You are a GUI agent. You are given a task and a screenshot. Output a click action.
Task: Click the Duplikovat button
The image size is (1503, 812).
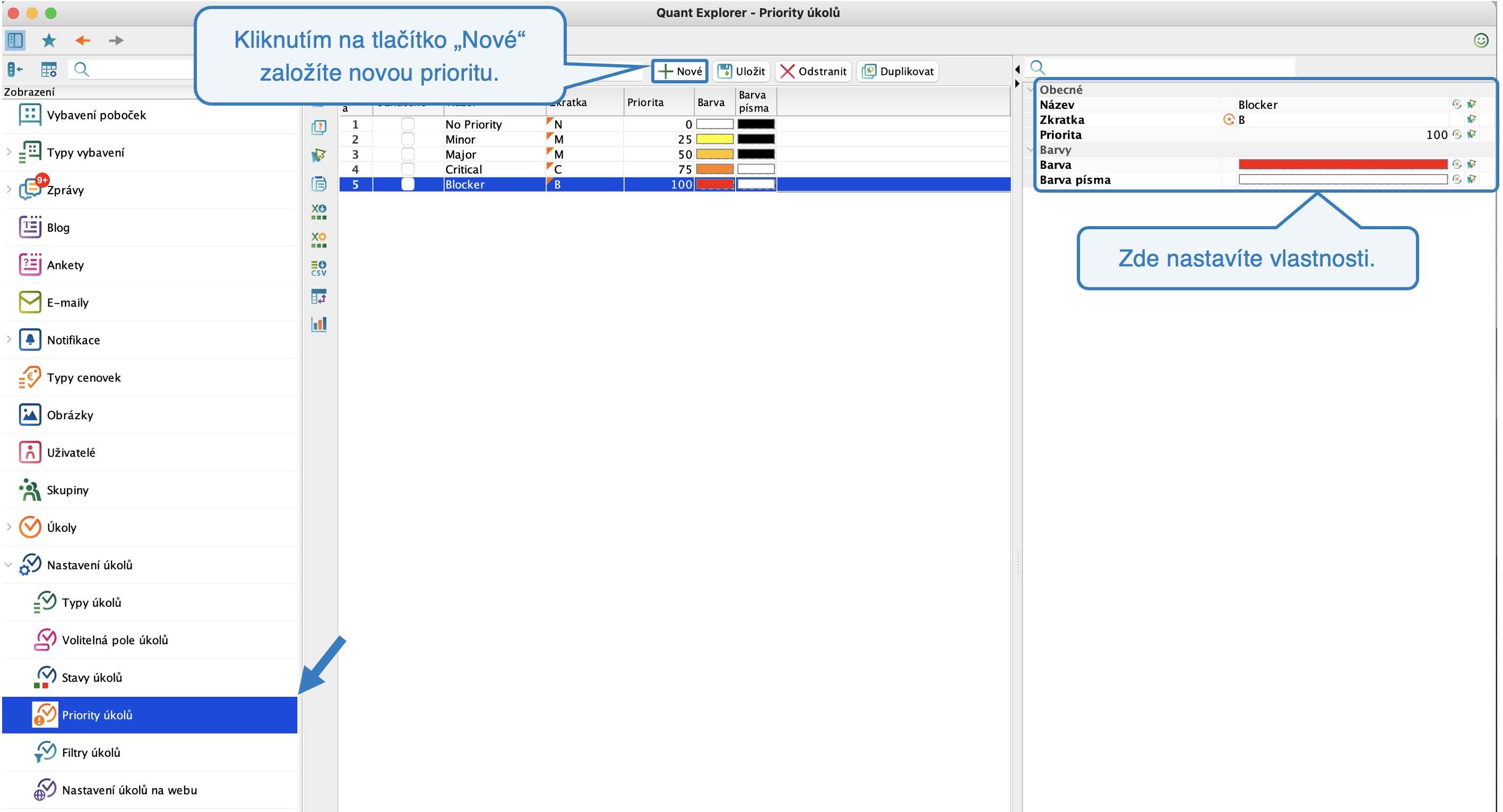pos(898,71)
